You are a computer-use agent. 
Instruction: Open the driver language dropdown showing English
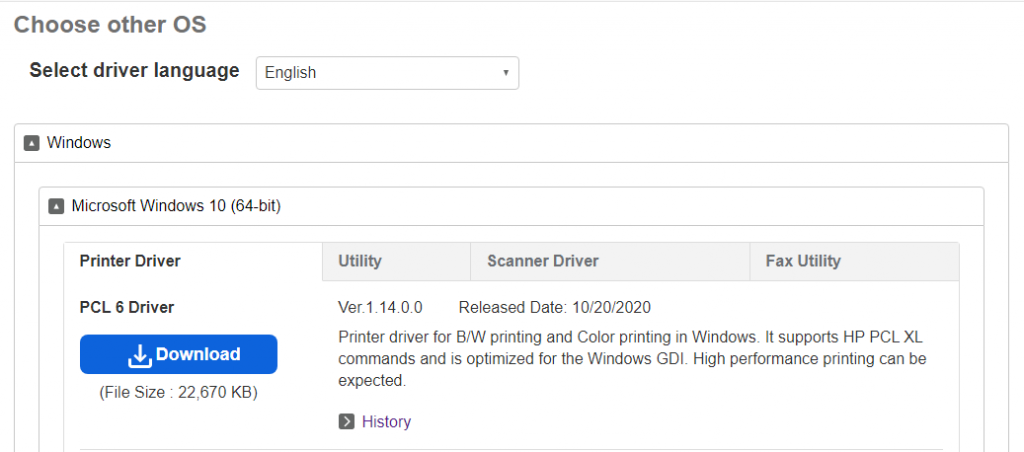point(387,73)
